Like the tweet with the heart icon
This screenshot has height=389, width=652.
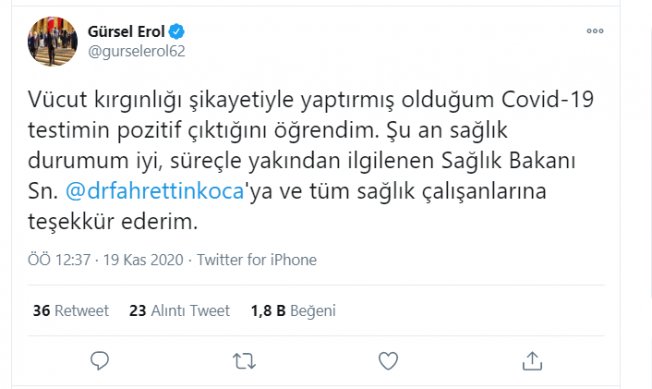pos(388,360)
